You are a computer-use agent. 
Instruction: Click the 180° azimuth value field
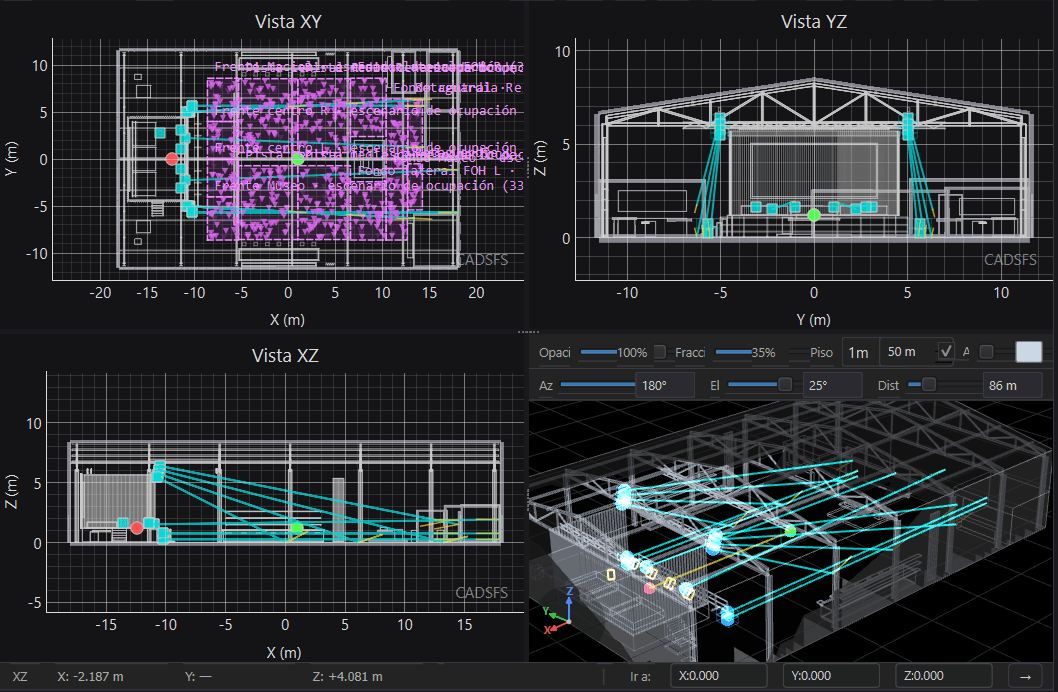665,385
